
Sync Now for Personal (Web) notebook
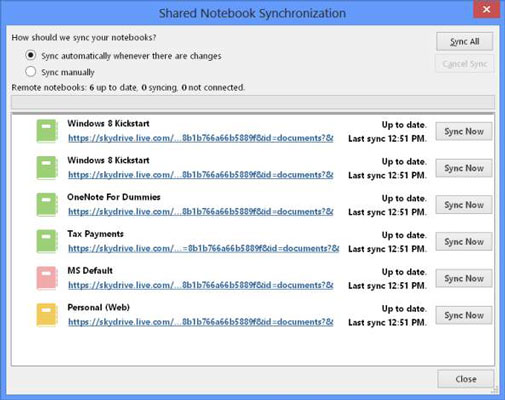[x=464, y=315]
